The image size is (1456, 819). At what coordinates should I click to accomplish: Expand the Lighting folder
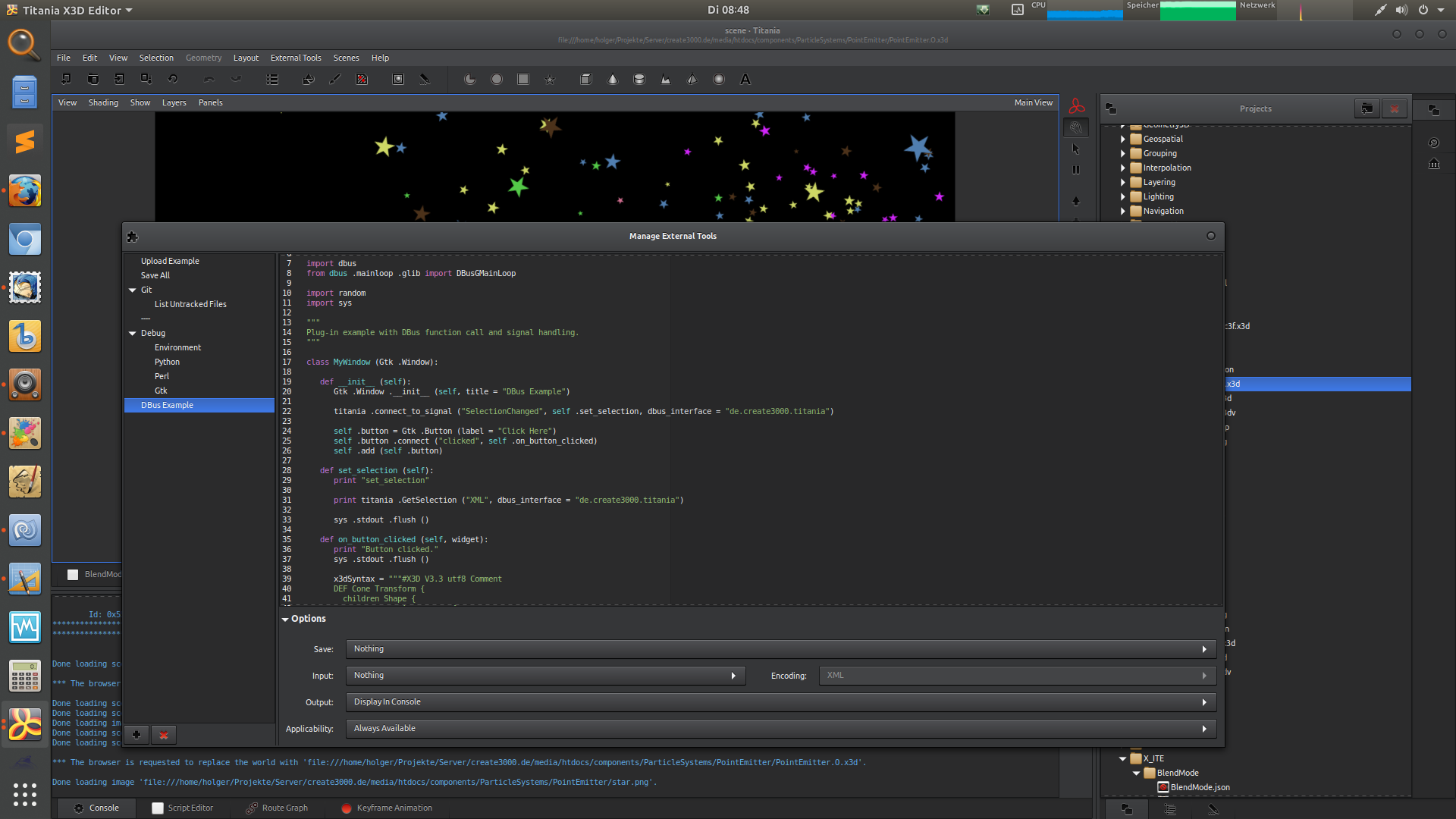(1123, 196)
